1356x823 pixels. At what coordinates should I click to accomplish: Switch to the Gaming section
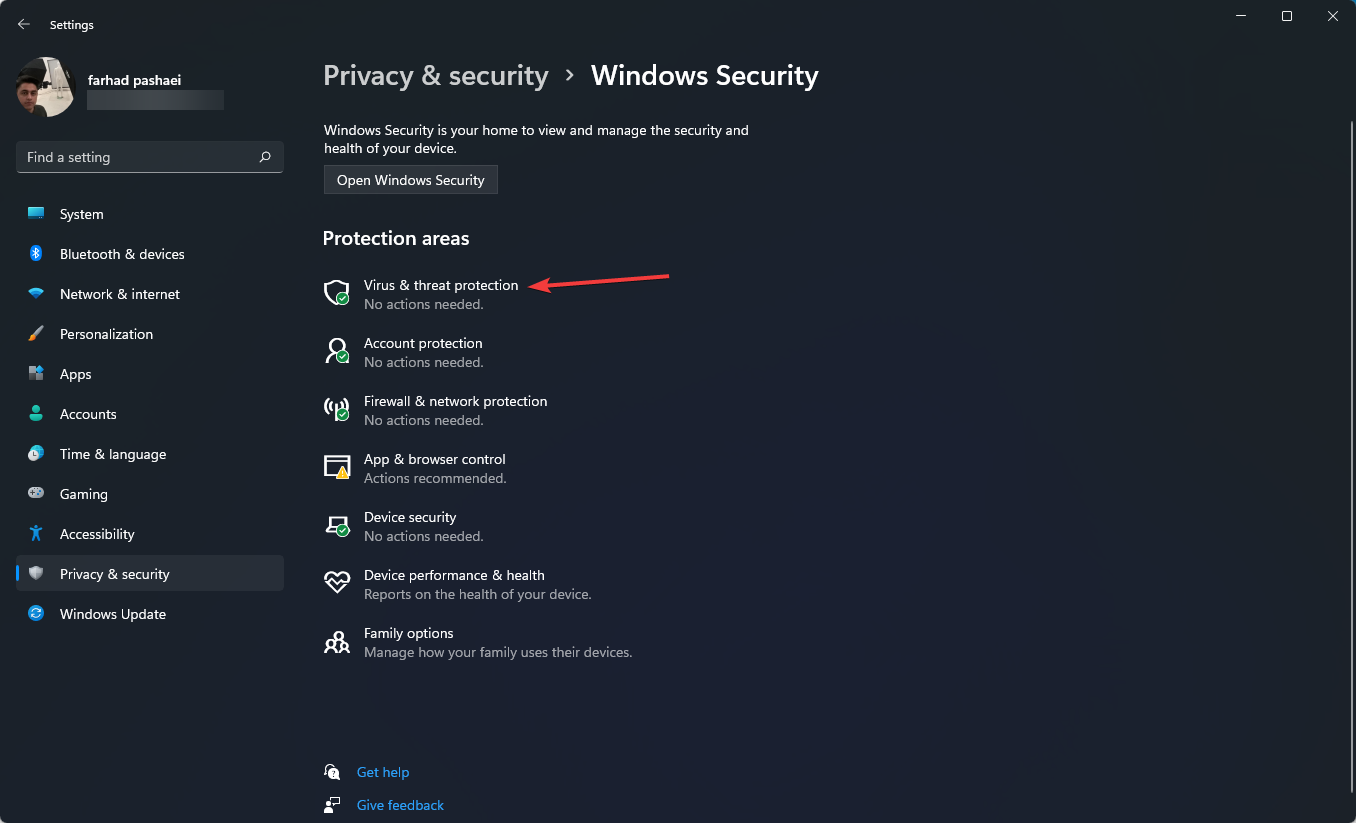coord(83,493)
